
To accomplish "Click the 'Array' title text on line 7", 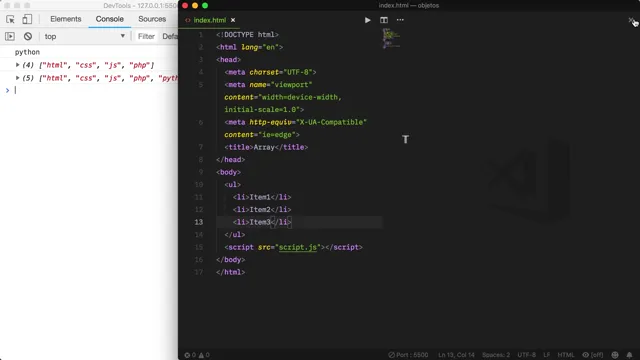I will tap(264, 147).
